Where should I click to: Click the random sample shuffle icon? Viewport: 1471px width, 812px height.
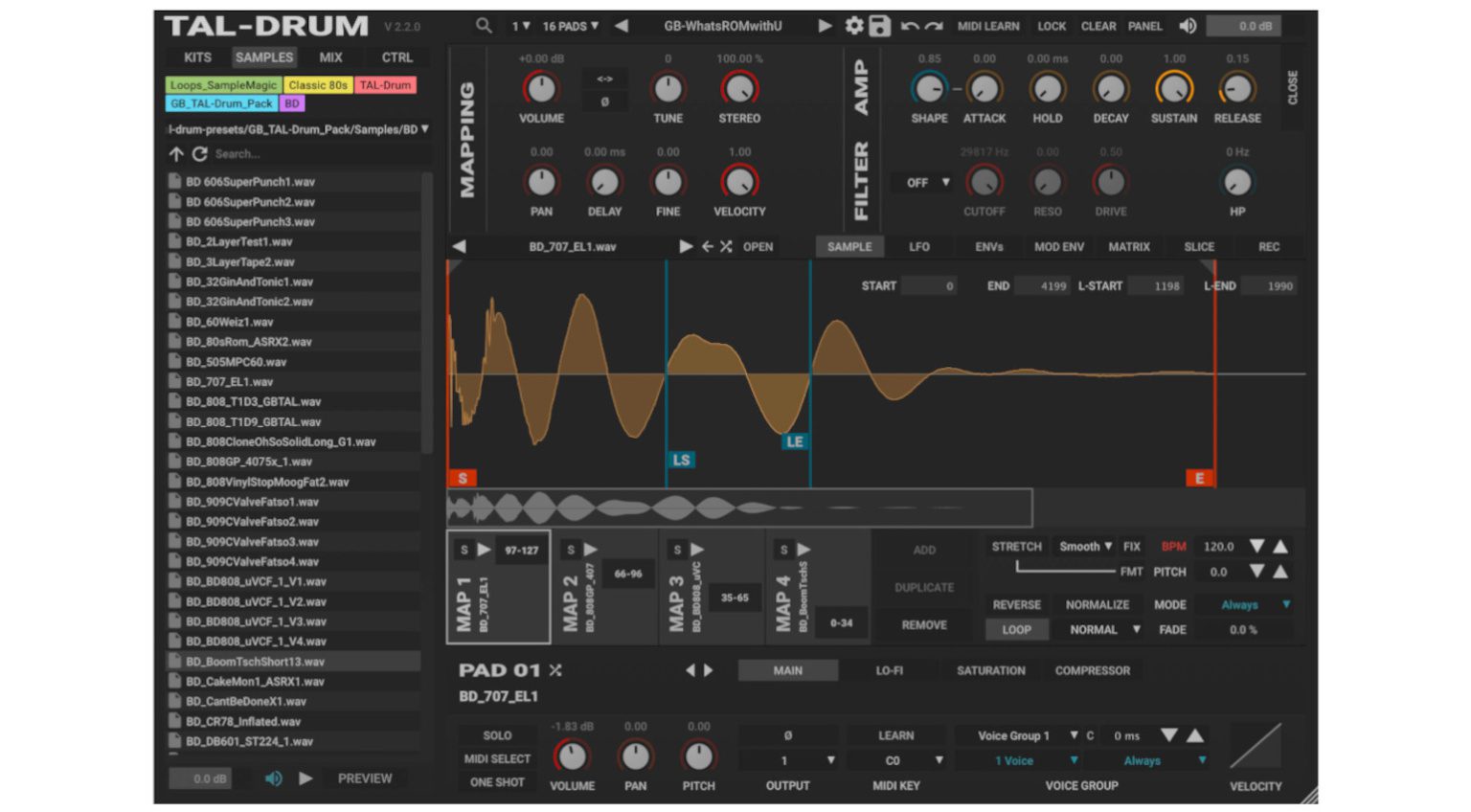pos(725,246)
